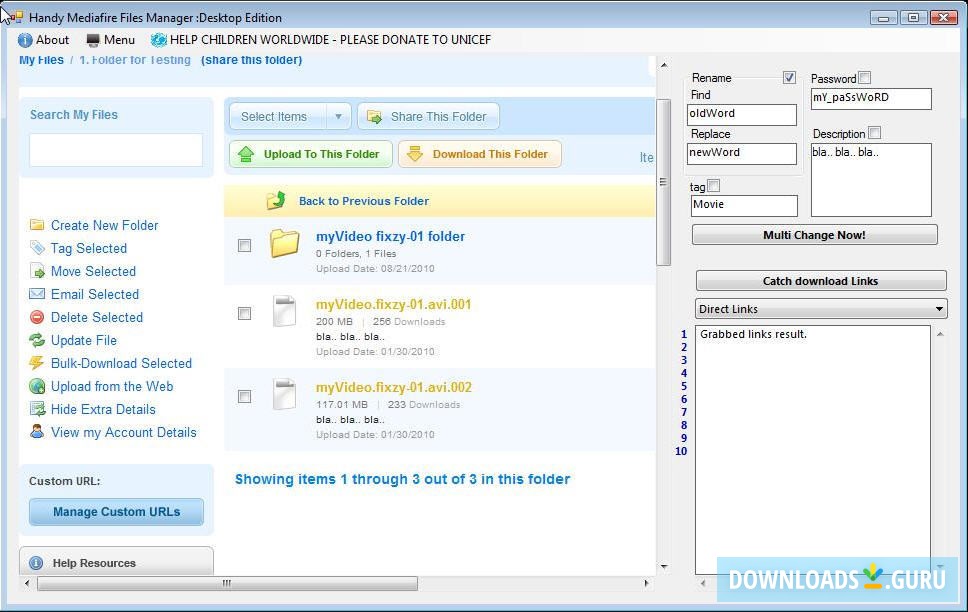Viewport: 968px width, 612px height.
Task: Click the Email Selected envelope icon
Action: click(37, 294)
